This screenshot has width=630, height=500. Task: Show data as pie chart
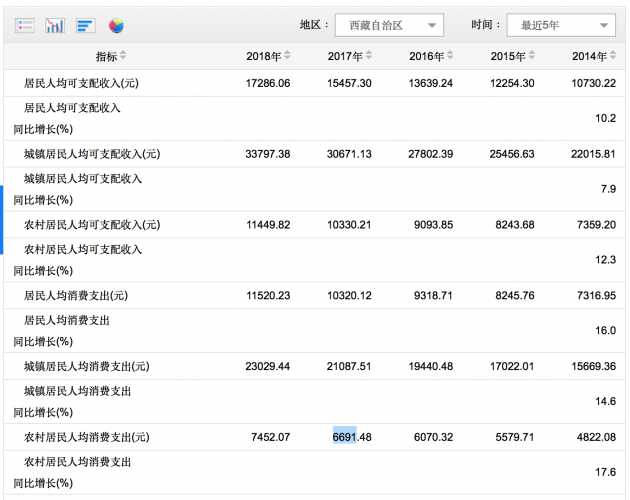[116, 25]
